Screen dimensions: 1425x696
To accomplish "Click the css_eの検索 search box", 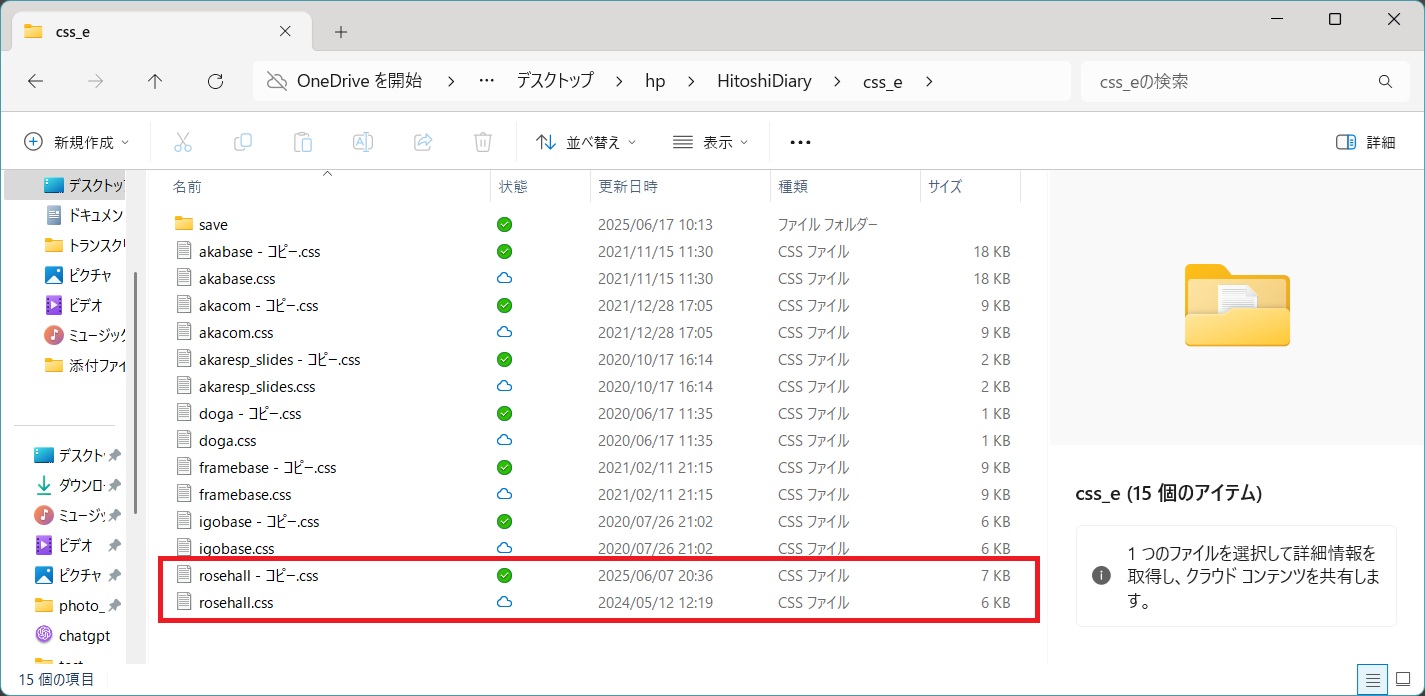I will [x=1230, y=82].
